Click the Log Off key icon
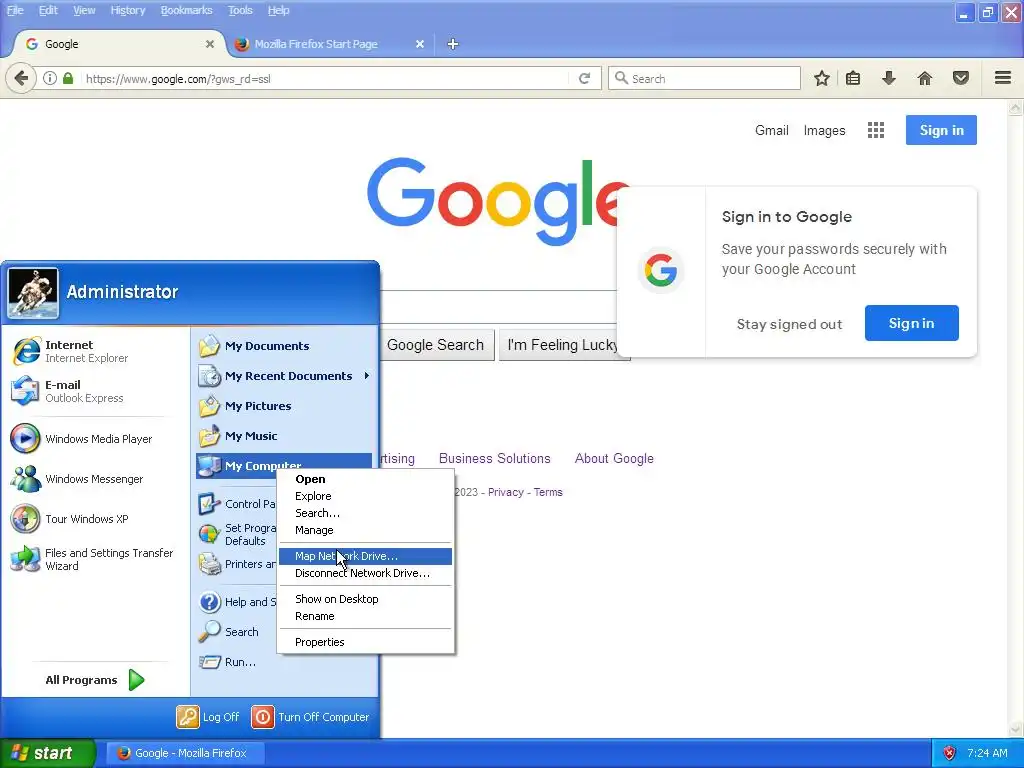Screen dimensions: 1024x768 [x=187, y=716]
